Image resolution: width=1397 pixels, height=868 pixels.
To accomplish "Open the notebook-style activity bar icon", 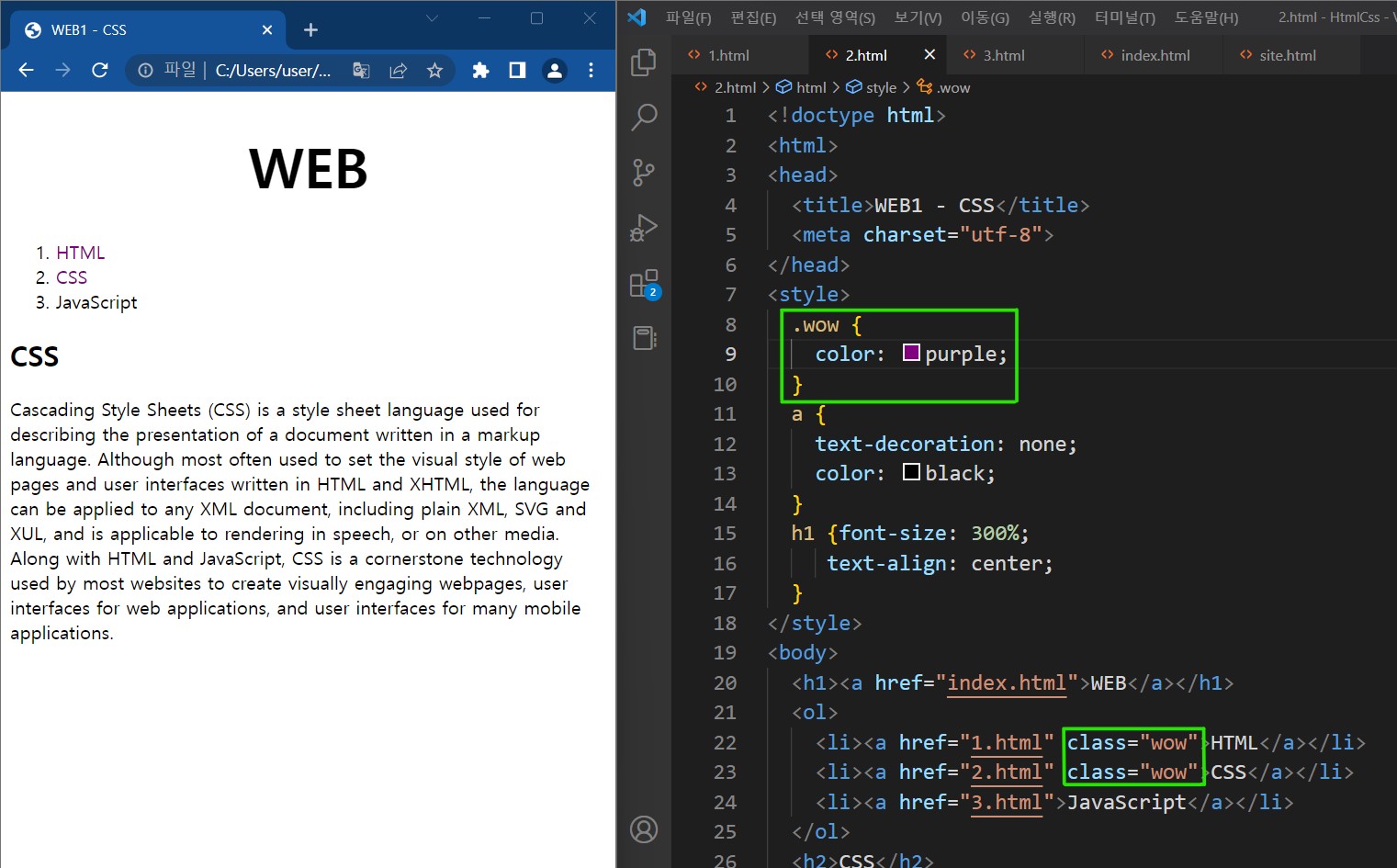I will [644, 338].
